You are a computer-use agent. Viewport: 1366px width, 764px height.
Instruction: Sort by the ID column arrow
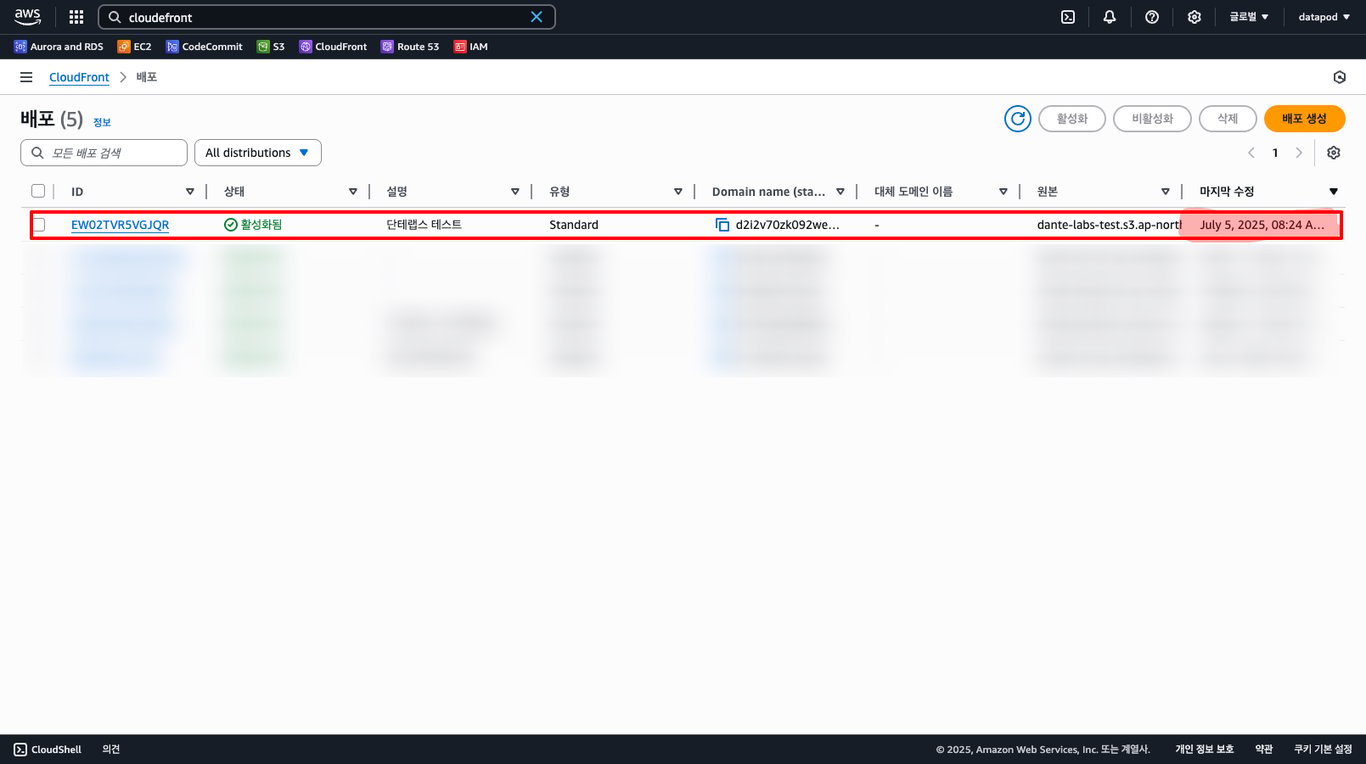tap(190, 191)
